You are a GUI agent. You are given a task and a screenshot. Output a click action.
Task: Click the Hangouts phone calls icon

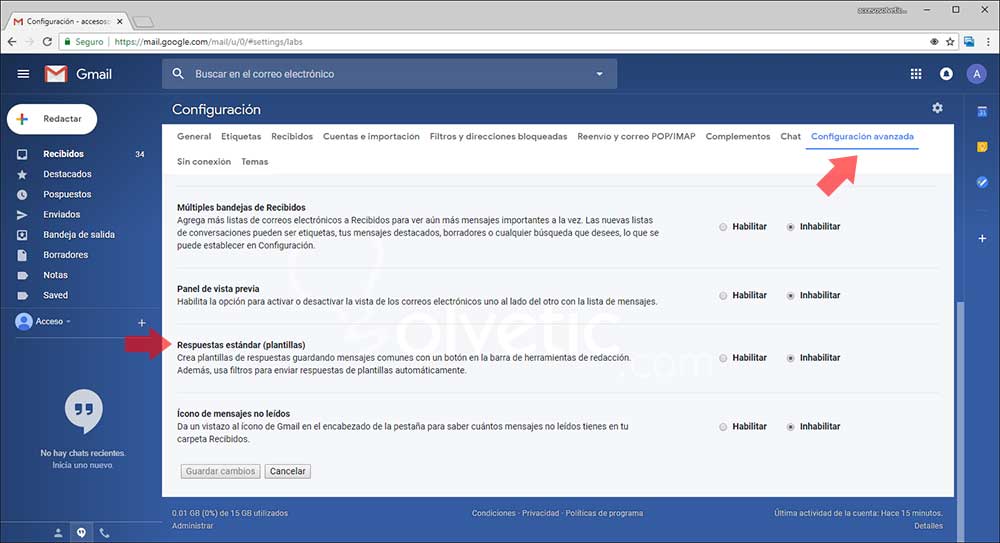105,533
